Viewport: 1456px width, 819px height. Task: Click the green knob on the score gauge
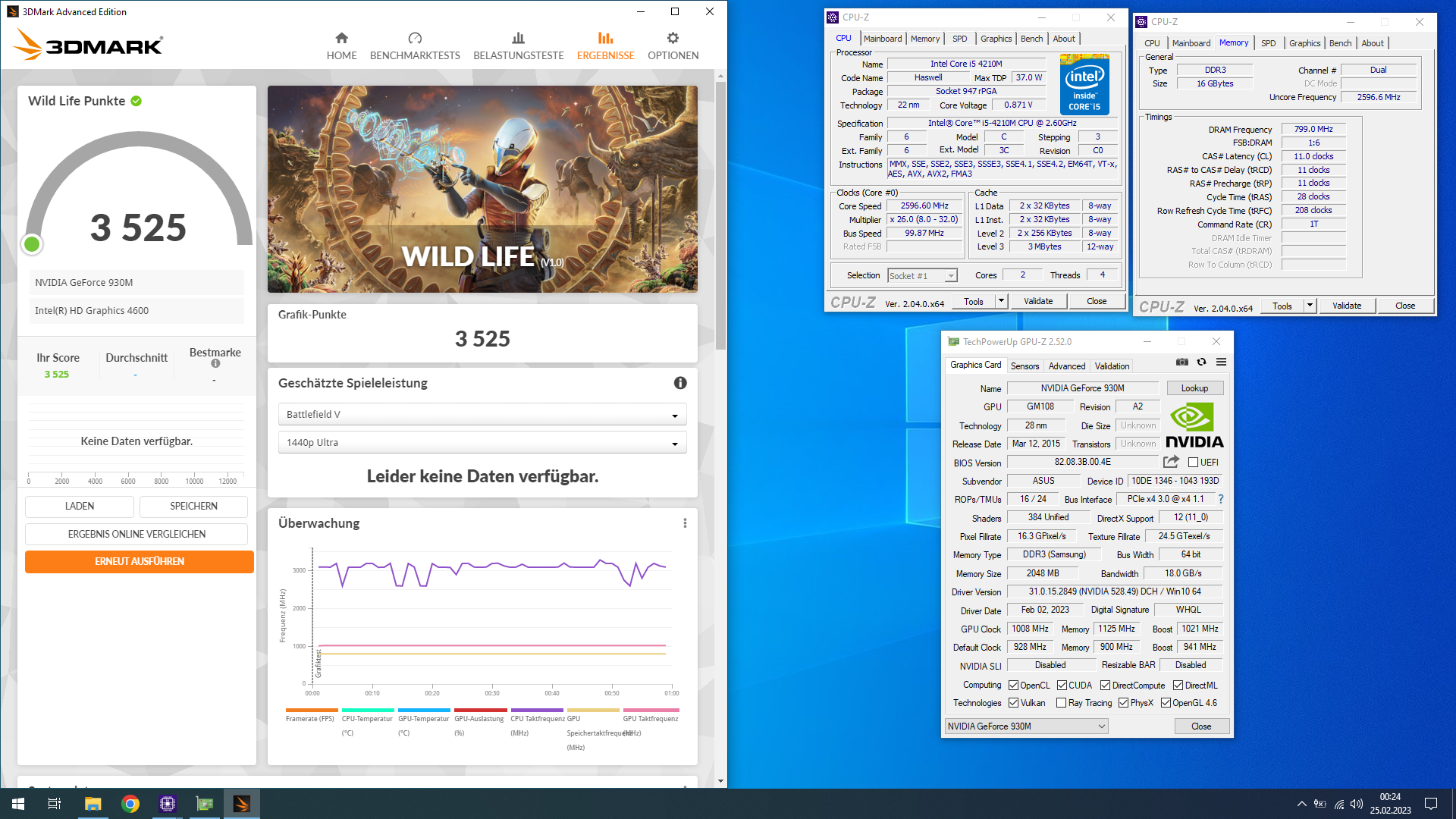tap(32, 244)
